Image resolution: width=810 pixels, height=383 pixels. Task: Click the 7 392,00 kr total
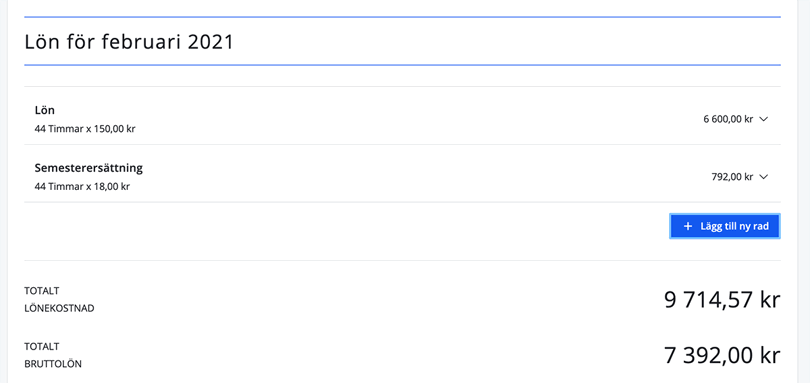tap(722, 356)
